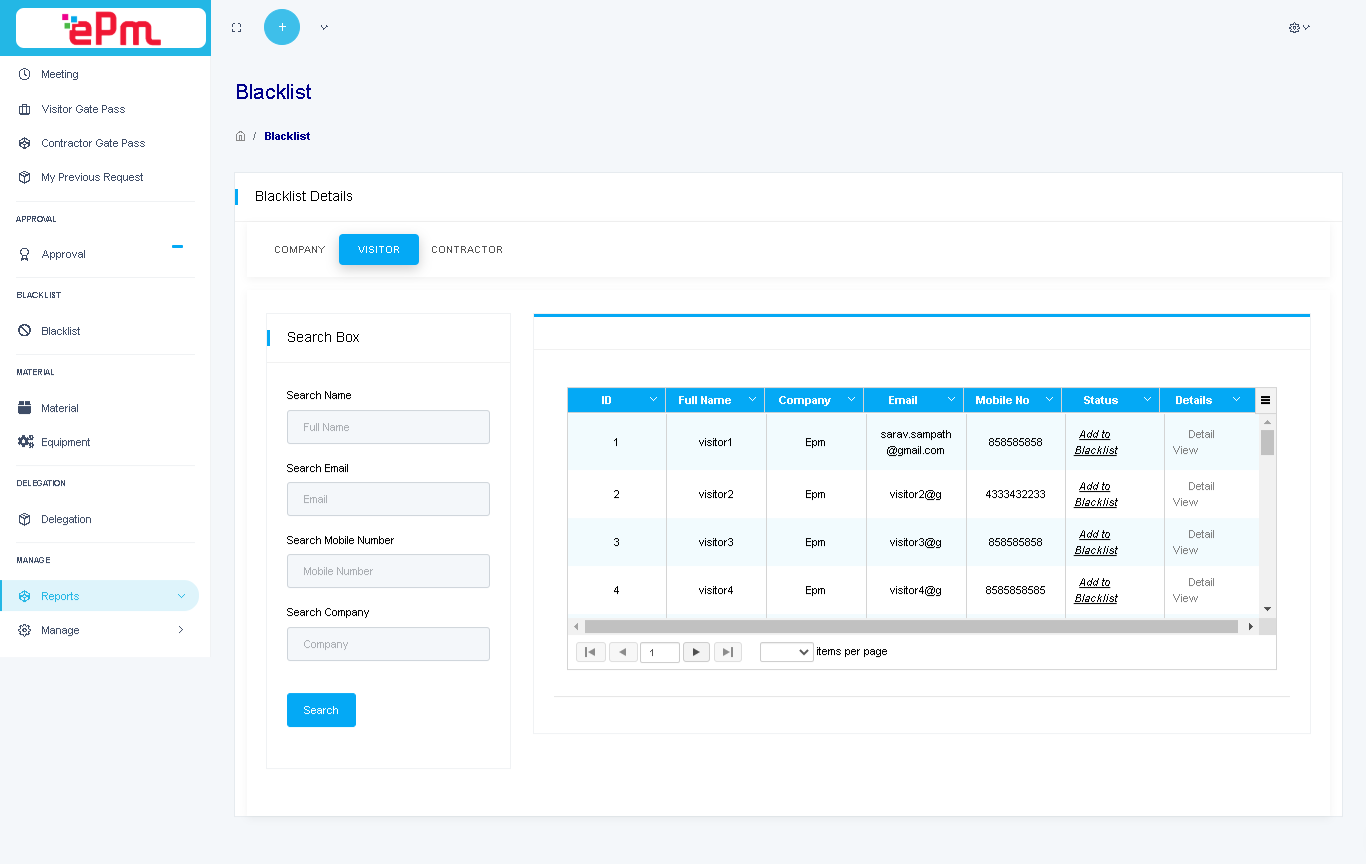Switch to the Contractor tab
Image resolution: width=1366 pixels, height=864 pixels.
tap(467, 250)
